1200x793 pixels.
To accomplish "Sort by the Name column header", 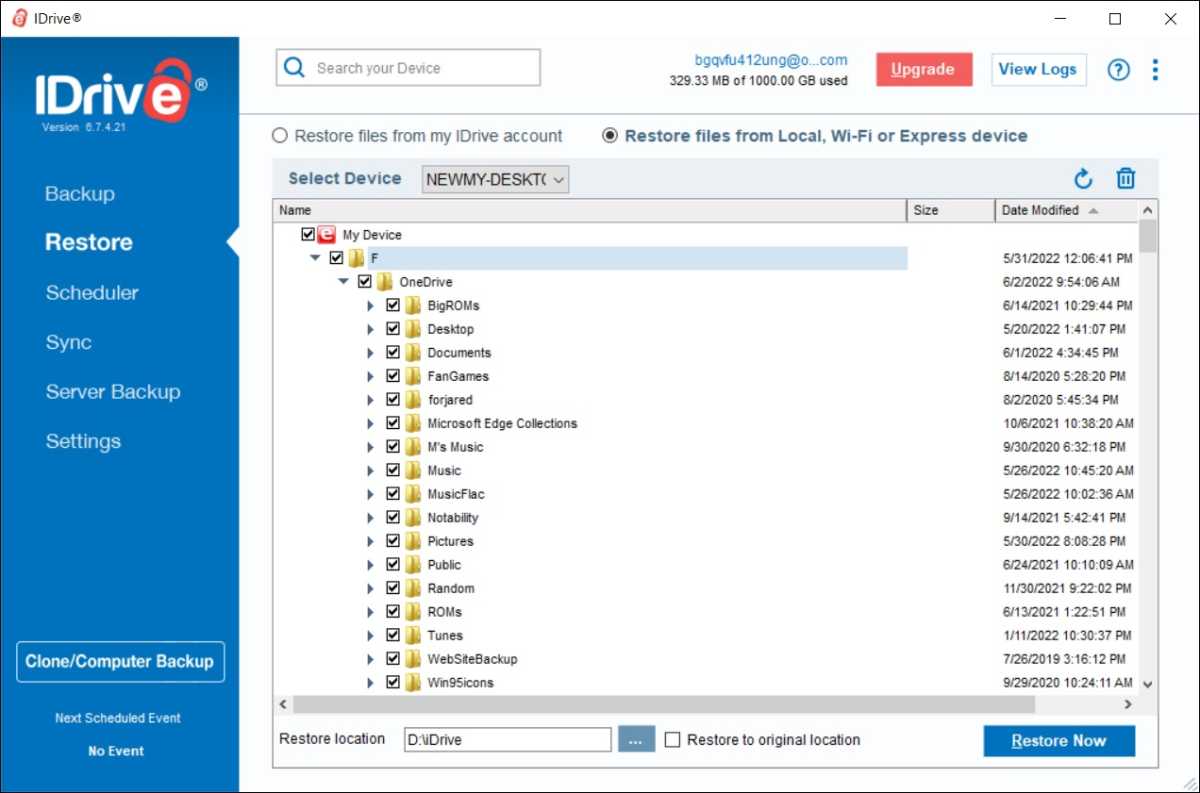I will 589,210.
